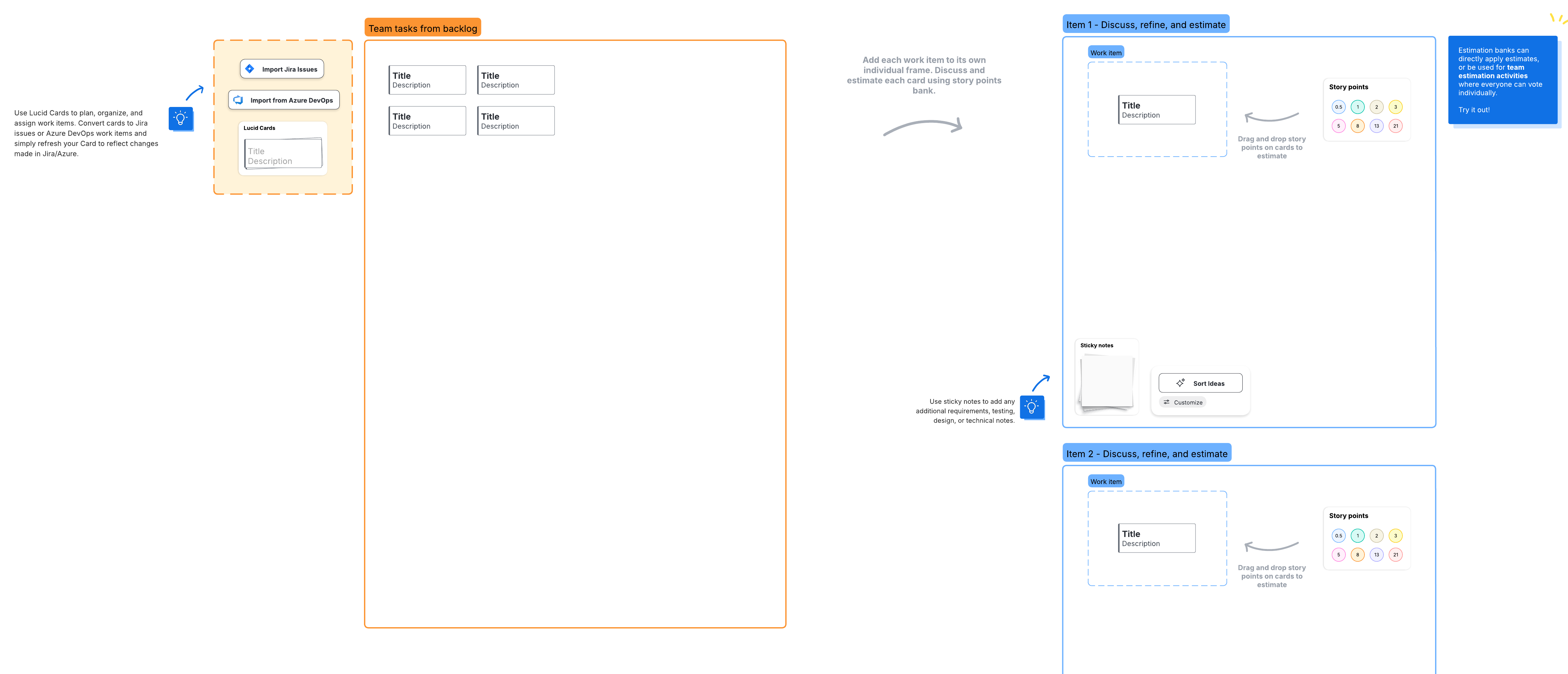
Task: Grab a note from the Sticky notes stack
Action: (1107, 383)
